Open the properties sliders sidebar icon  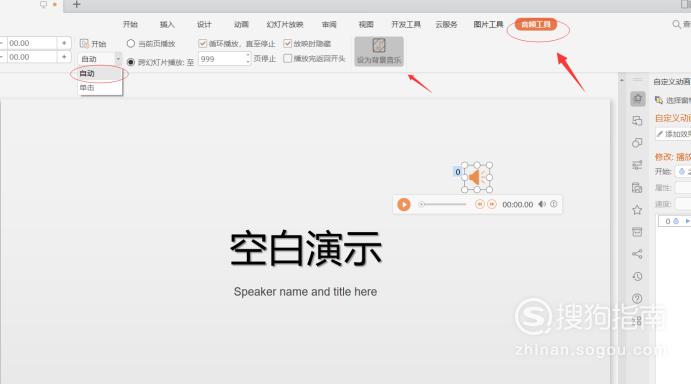(x=637, y=165)
